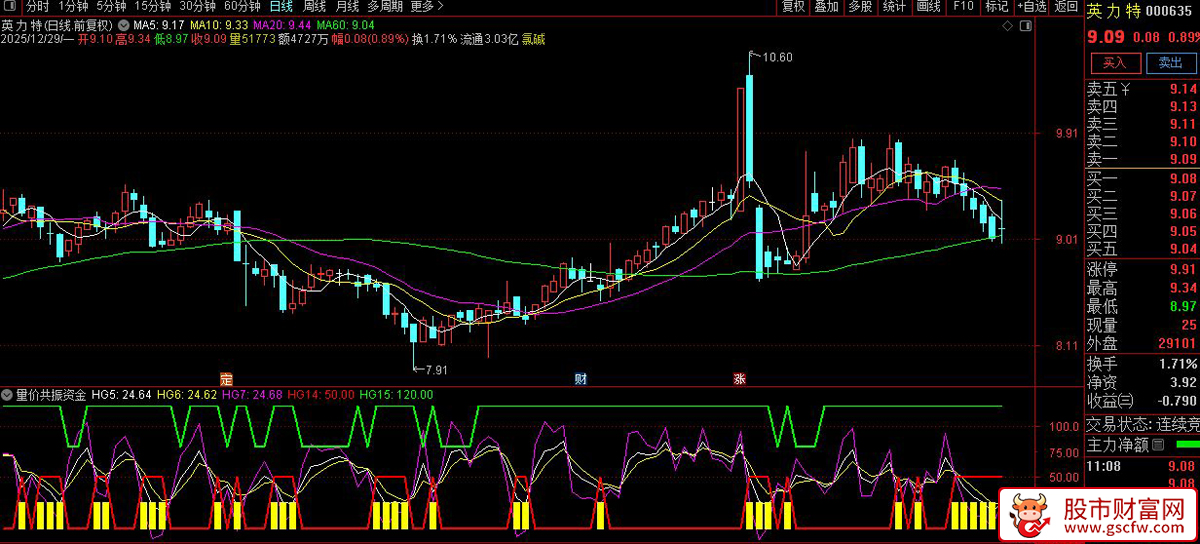
Task: Click the green 主力净额 bar indicator
Action: [x=1187, y=444]
